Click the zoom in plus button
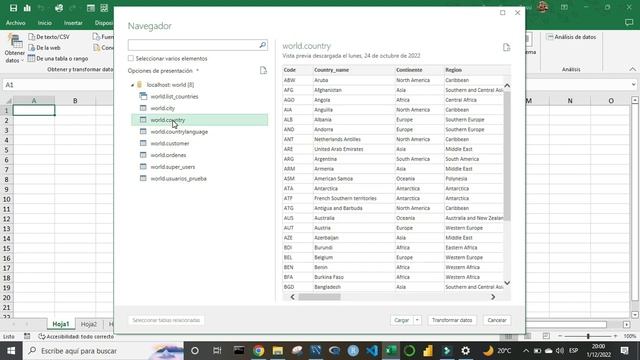640x360 pixels. click(x=615, y=336)
